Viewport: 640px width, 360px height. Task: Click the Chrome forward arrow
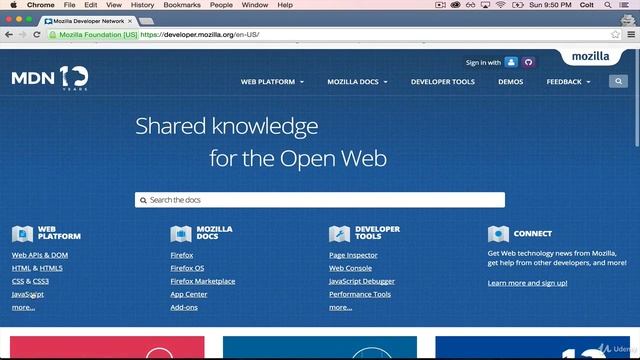22,35
